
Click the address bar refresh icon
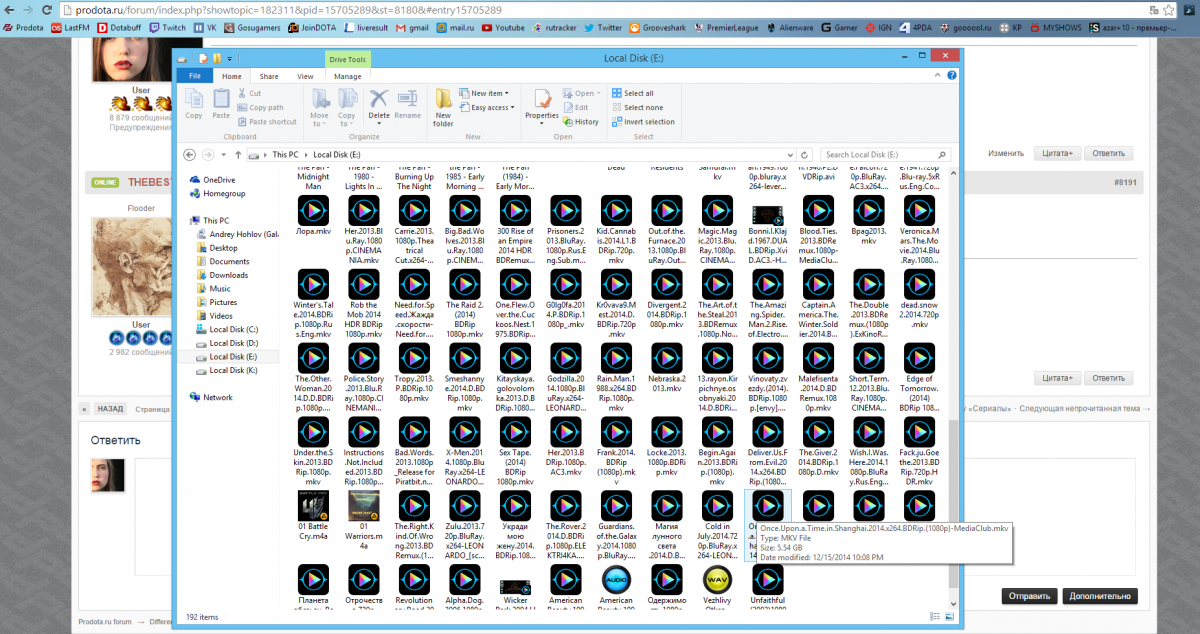click(x=803, y=154)
